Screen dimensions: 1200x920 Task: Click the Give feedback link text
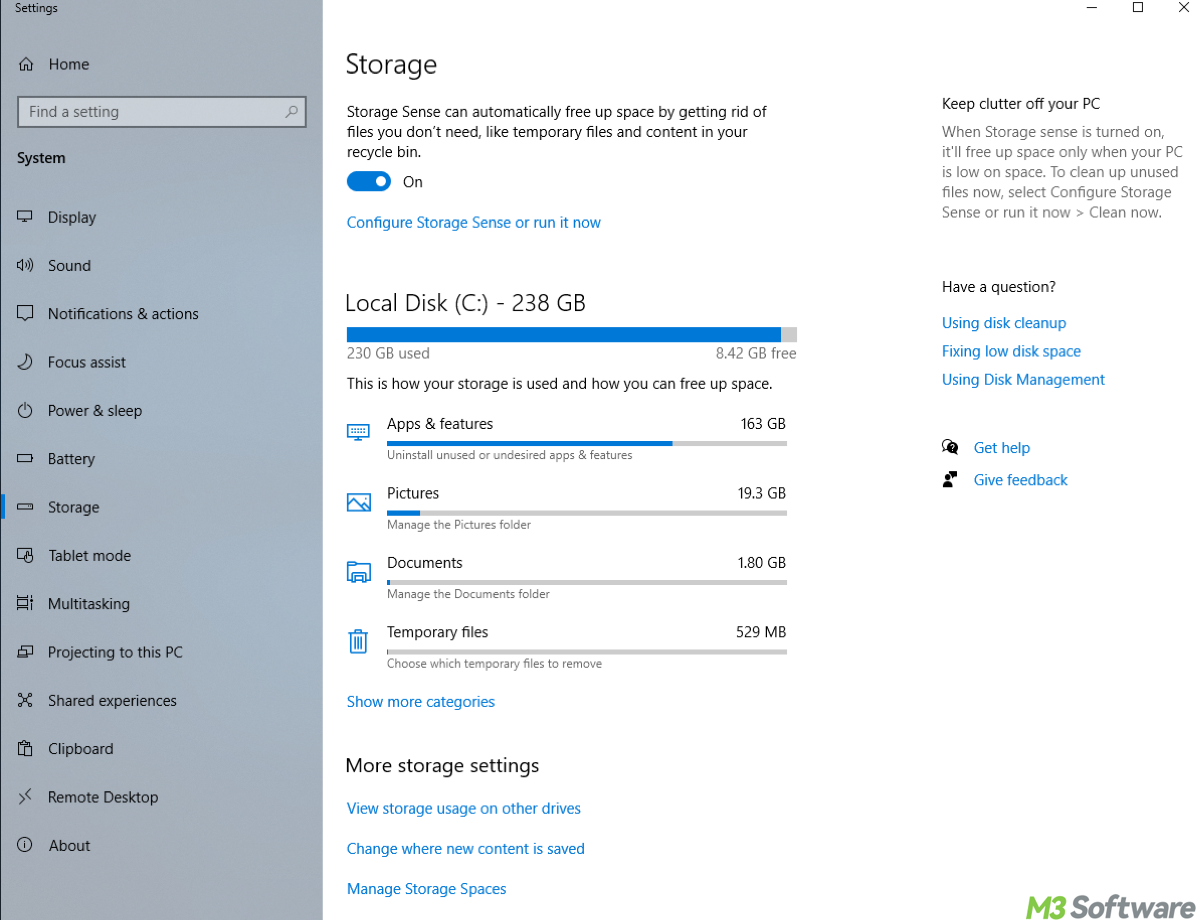pyautogui.click(x=1021, y=479)
